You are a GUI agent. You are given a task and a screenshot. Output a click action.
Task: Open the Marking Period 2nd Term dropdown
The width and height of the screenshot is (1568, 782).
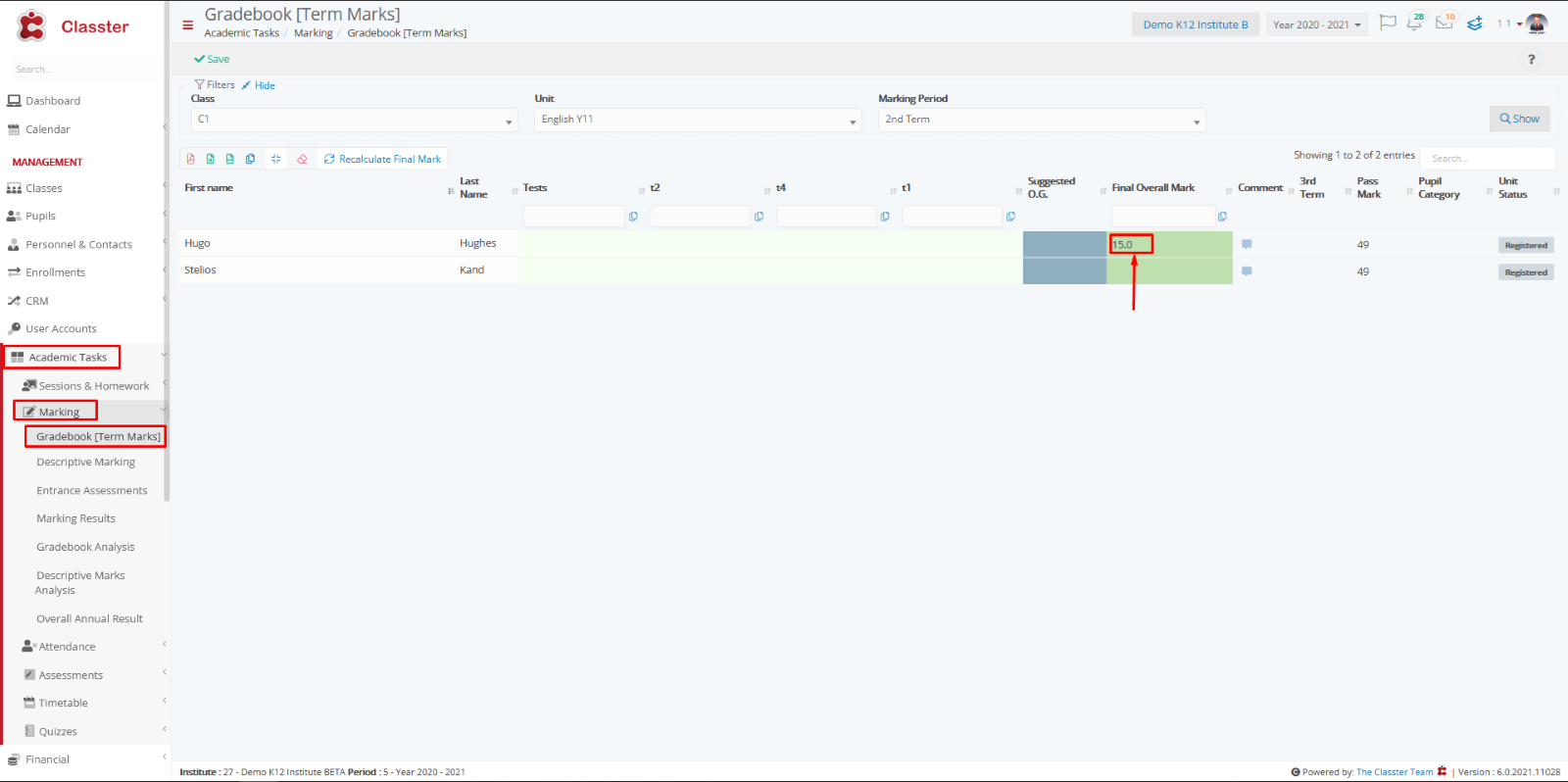pyautogui.click(x=1042, y=120)
